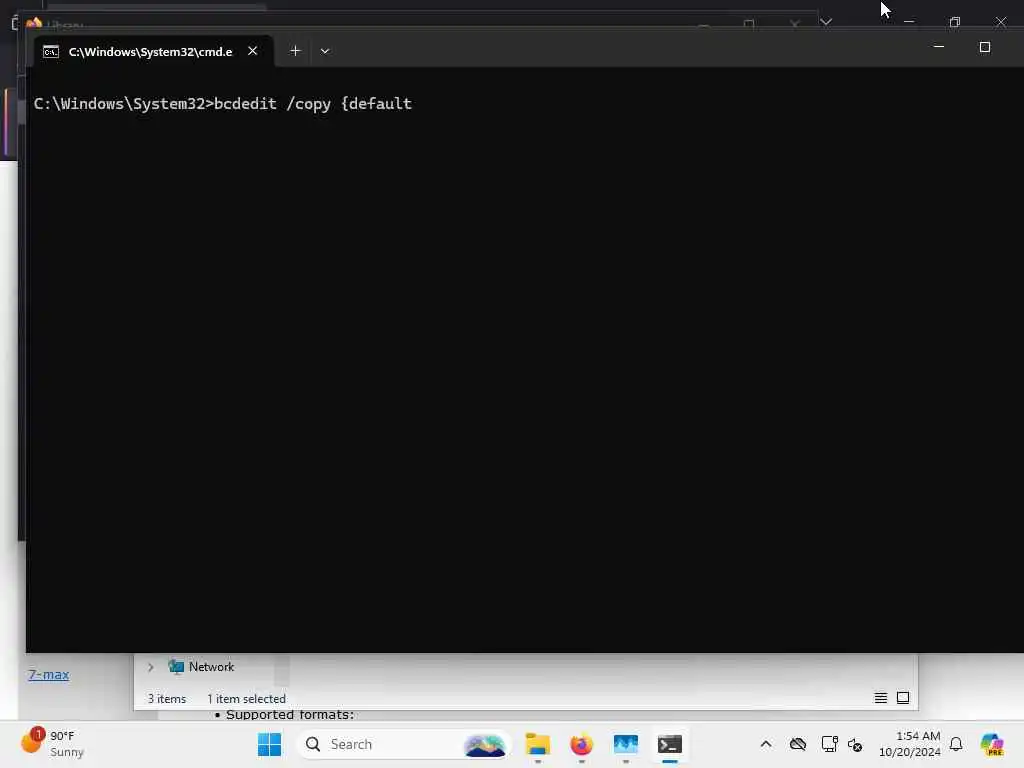Open the cloud sync tray icon
This screenshot has width=1024, height=768.
point(798,744)
